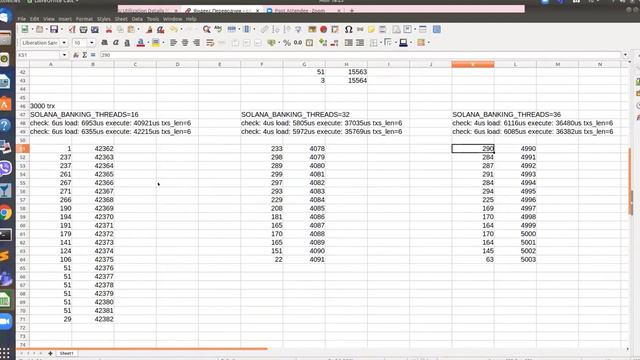Click the New spreadsheet icon
640x360 pixels.
point(24,29)
